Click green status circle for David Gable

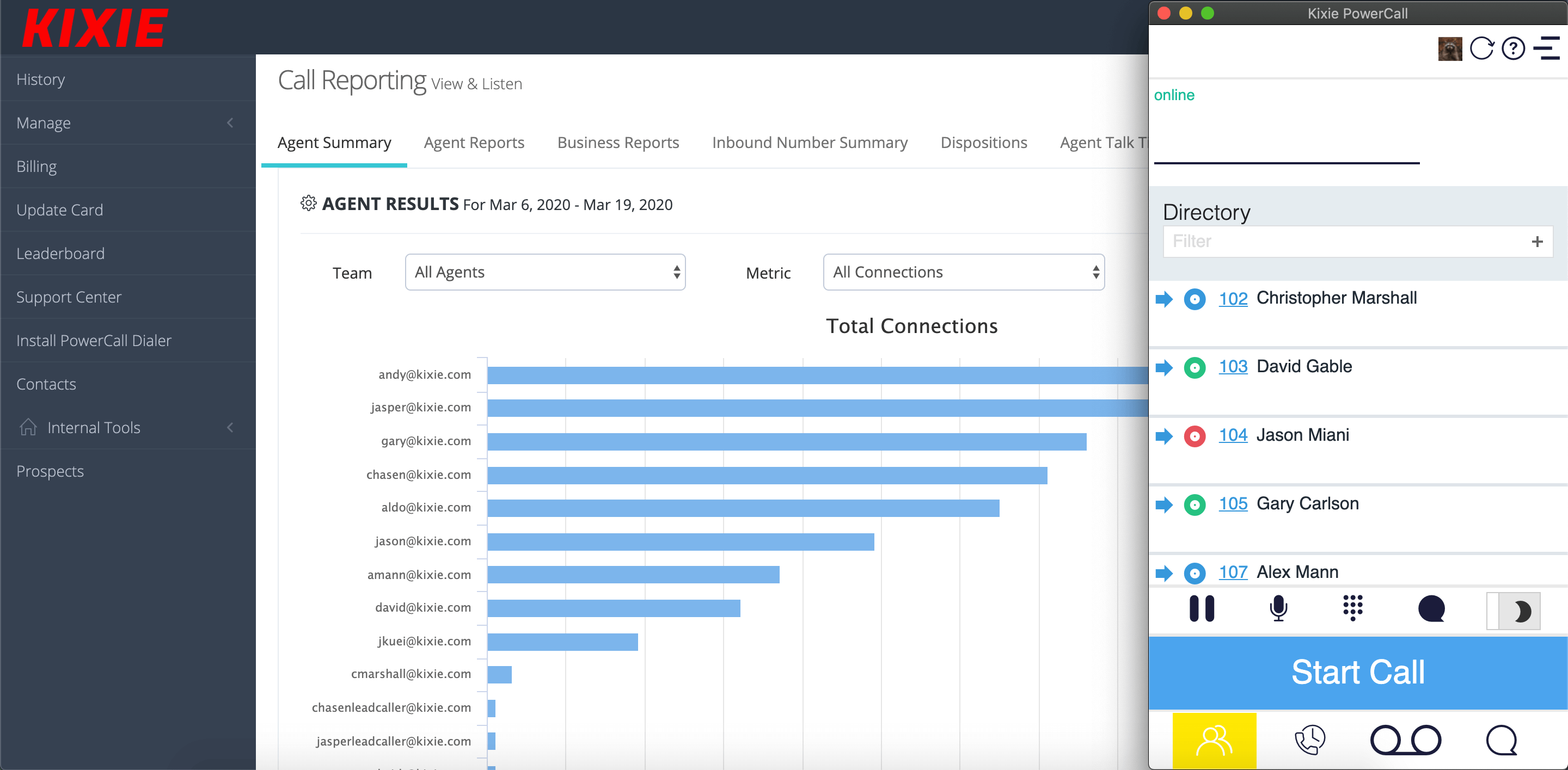click(1195, 367)
